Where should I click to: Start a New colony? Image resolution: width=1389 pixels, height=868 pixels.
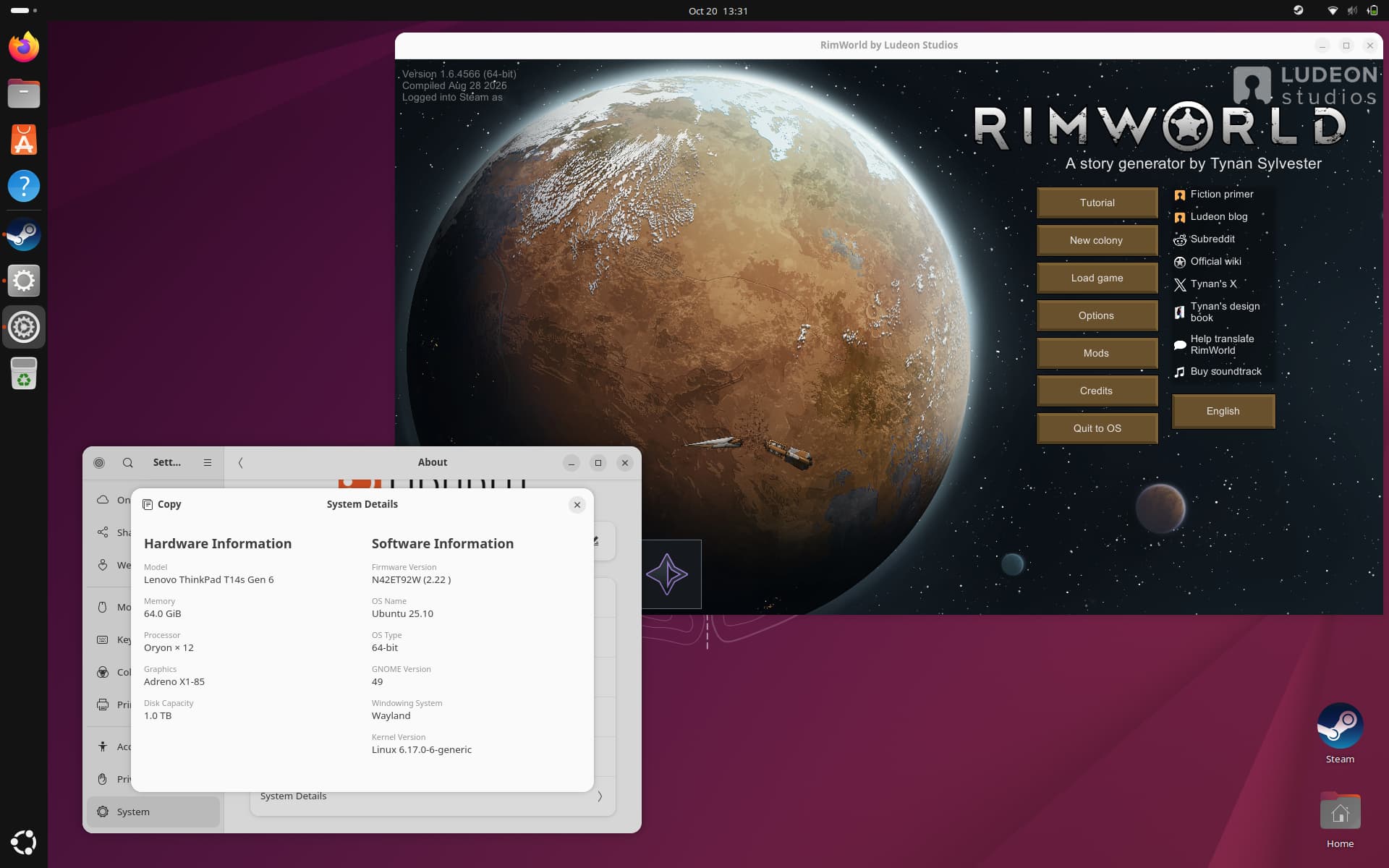tap(1096, 240)
